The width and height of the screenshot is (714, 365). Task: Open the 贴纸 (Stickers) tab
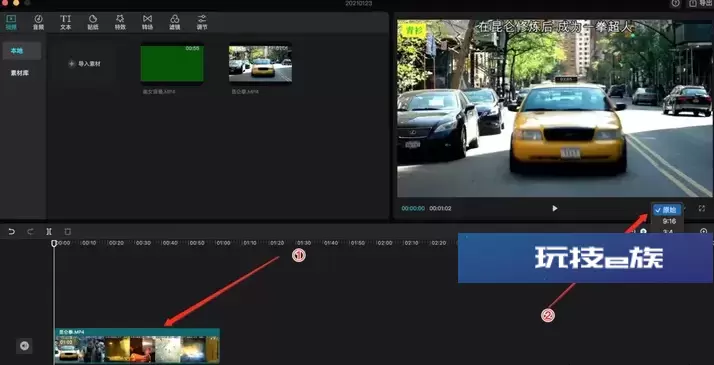pyautogui.click(x=93, y=22)
